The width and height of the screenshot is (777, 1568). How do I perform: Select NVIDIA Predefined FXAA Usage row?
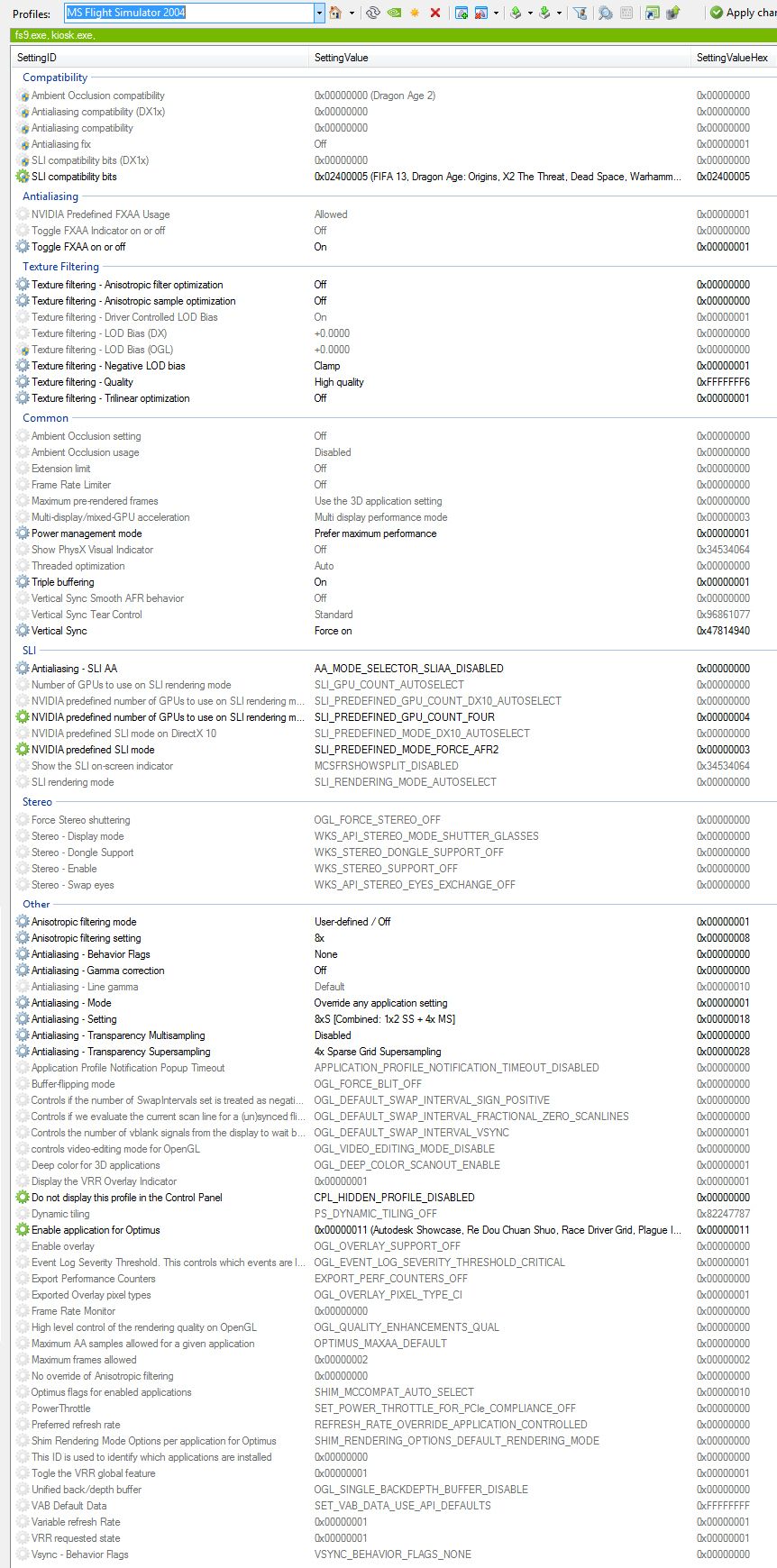tap(394, 214)
